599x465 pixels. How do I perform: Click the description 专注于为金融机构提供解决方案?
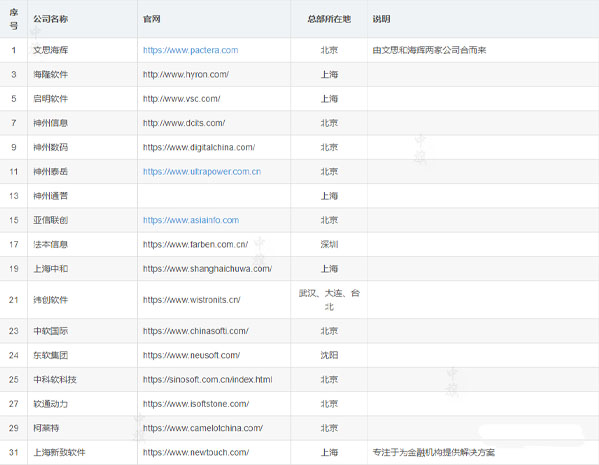coord(434,452)
